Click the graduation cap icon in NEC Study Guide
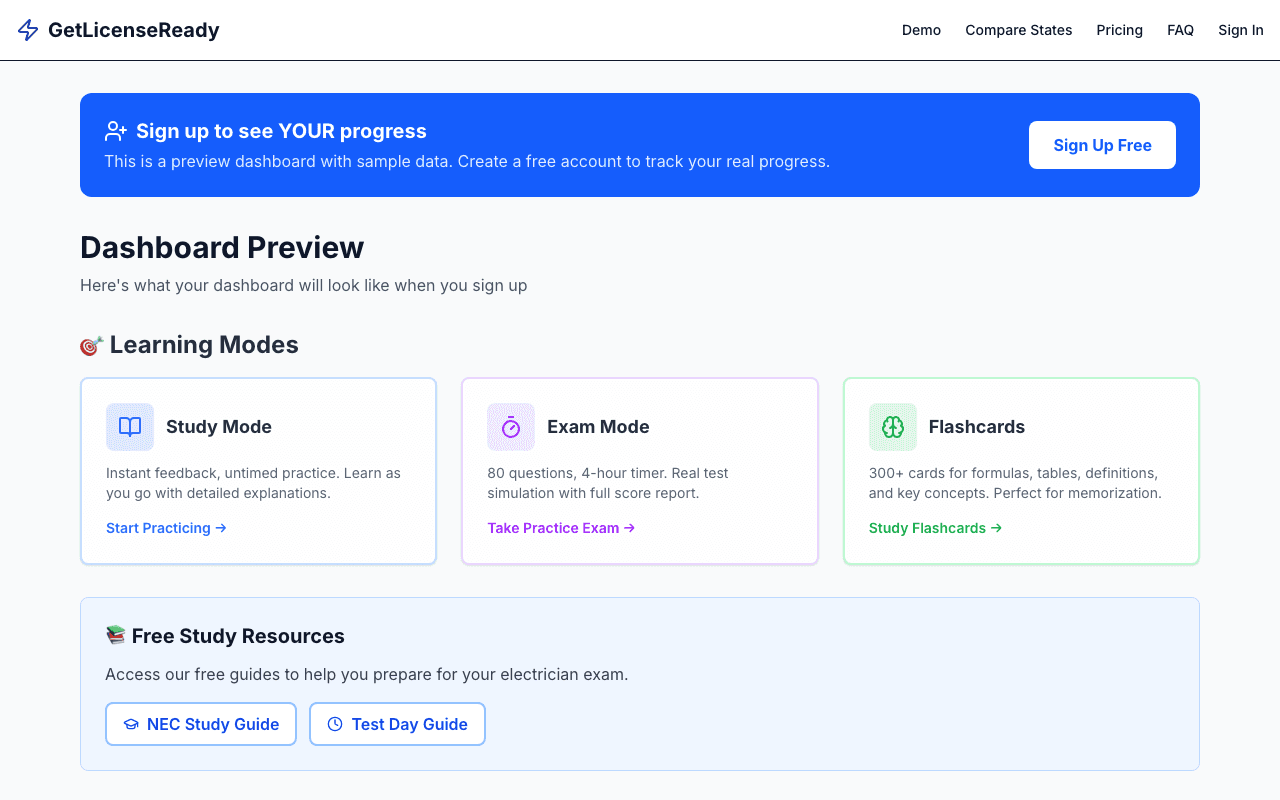1280x800 pixels. [x=131, y=723]
